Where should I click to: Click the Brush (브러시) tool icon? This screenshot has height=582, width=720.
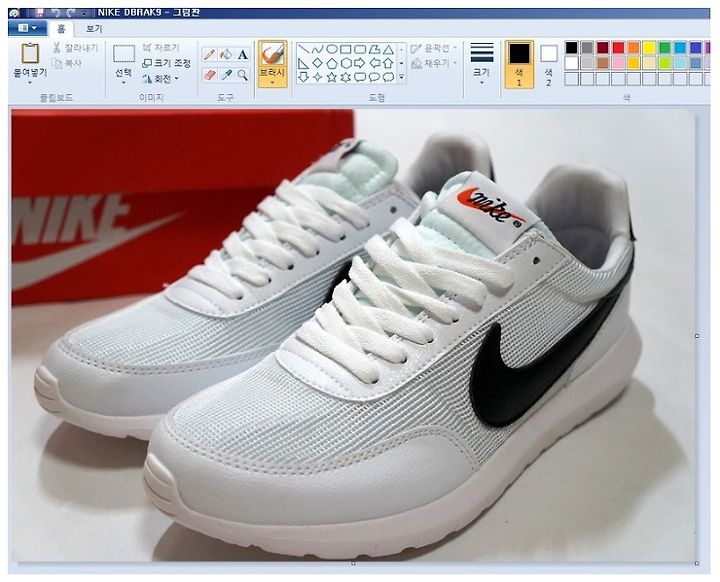[272, 54]
